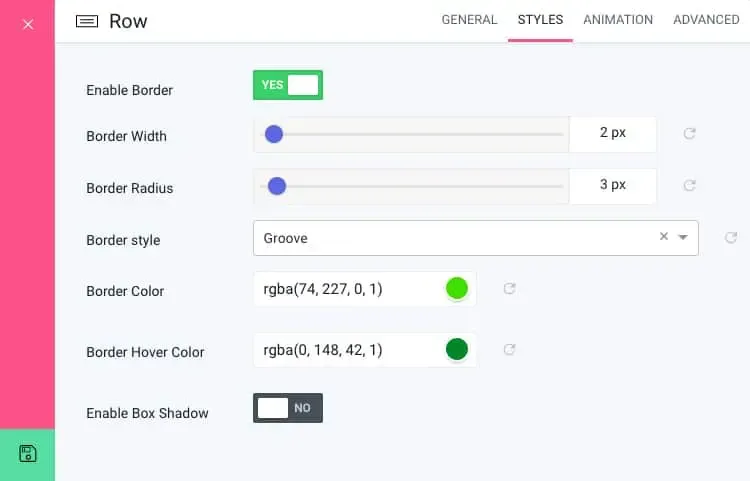Reset the Border style selection
Screen dimensions: 750x481
730,237
